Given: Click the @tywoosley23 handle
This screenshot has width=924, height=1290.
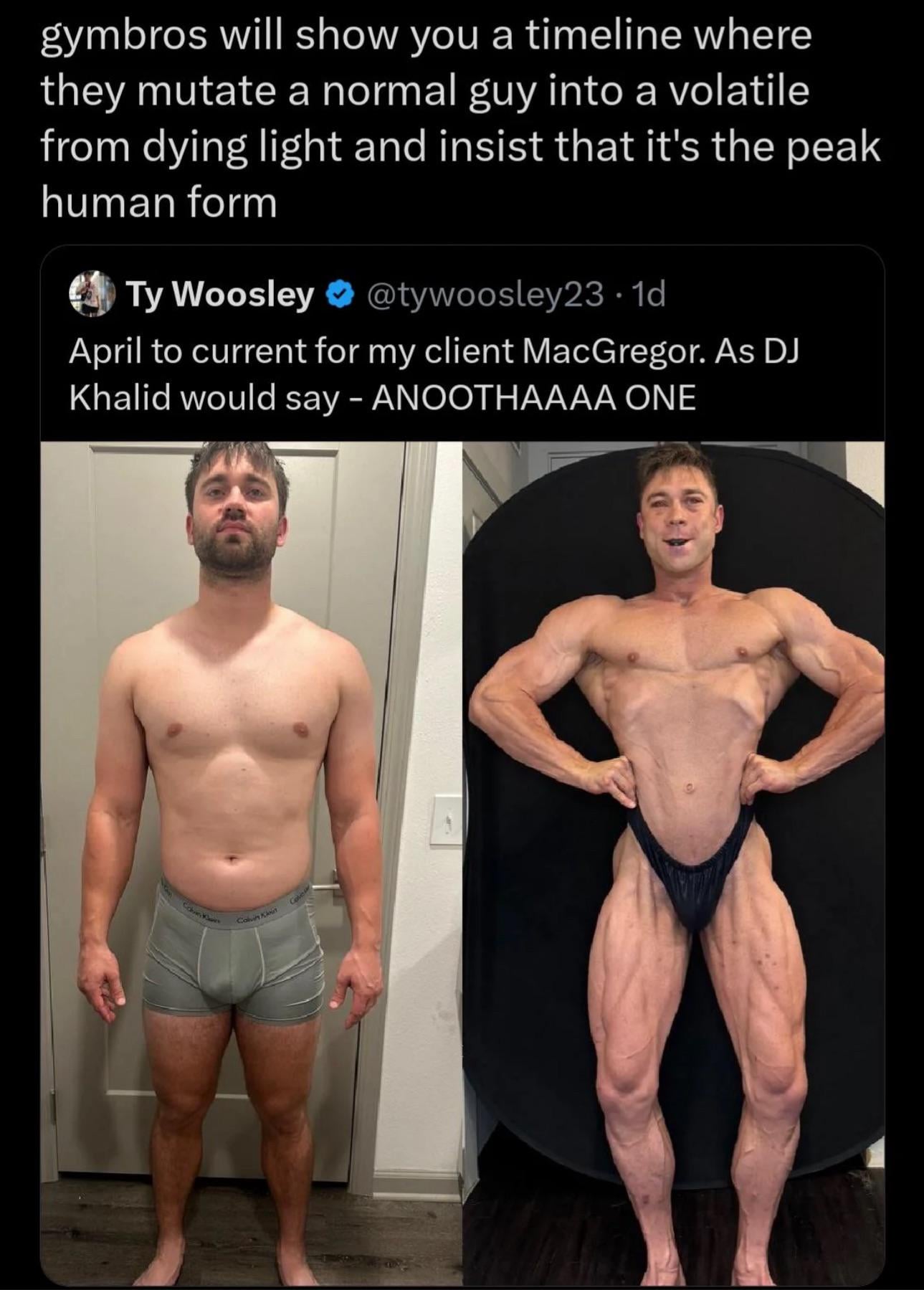Looking at the screenshot, I should coord(484,294).
